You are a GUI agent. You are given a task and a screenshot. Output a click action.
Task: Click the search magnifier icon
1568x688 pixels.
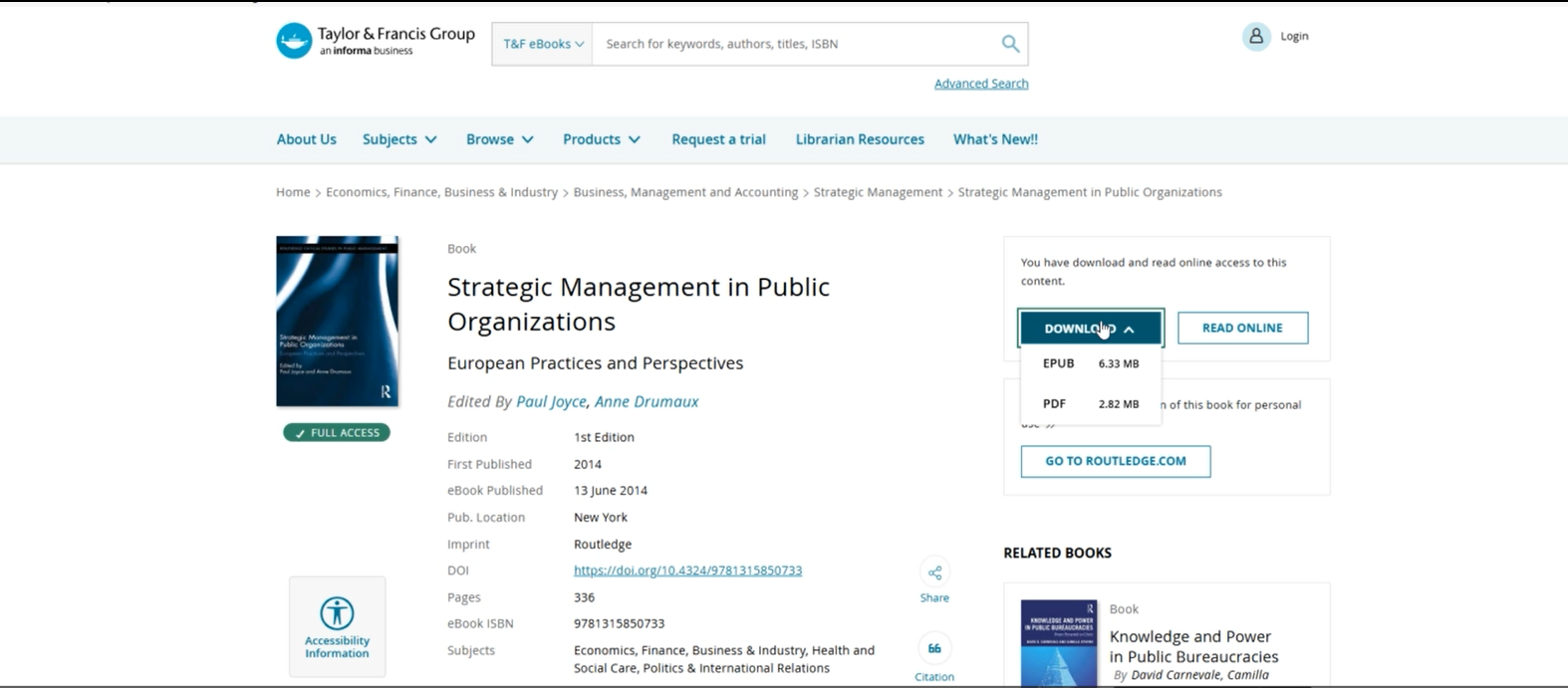1010,44
